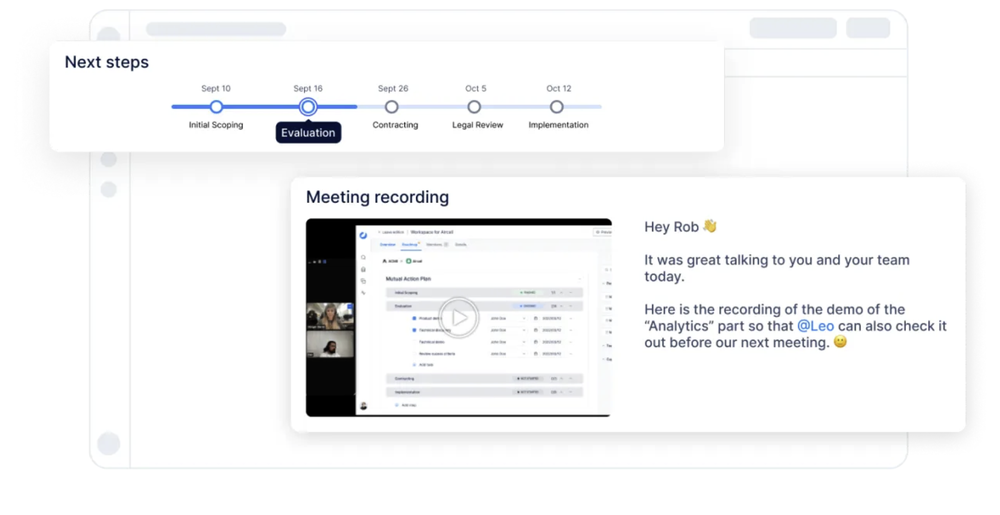1000x515 pixels.
Task: Select the Sept 16 Evaluation step marker
Action: pyautogui.click(x=308, y=106)
